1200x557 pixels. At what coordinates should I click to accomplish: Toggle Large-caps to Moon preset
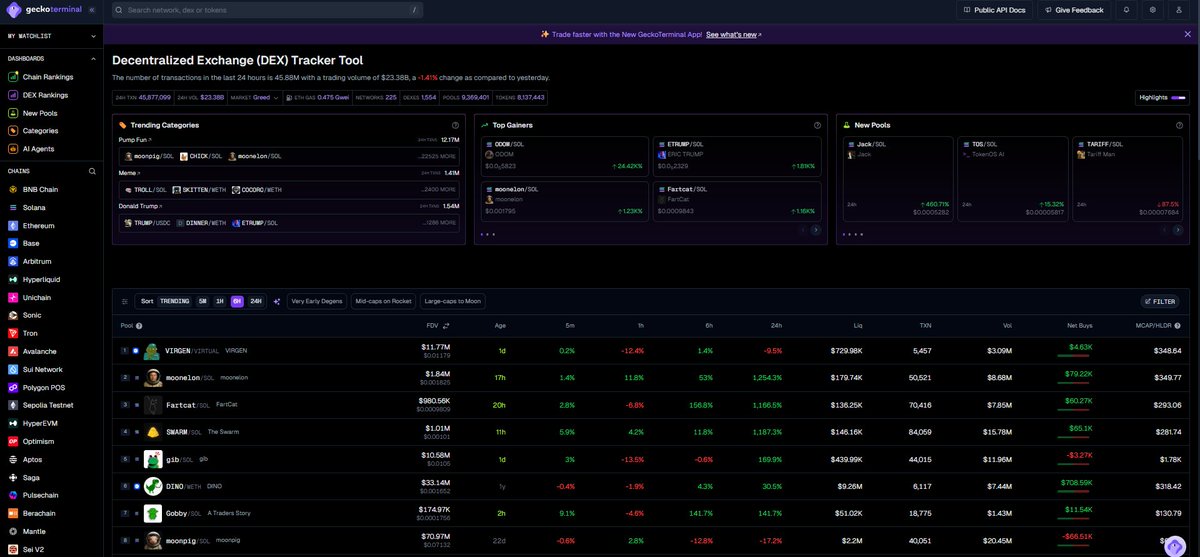click(x=452, y=301)
